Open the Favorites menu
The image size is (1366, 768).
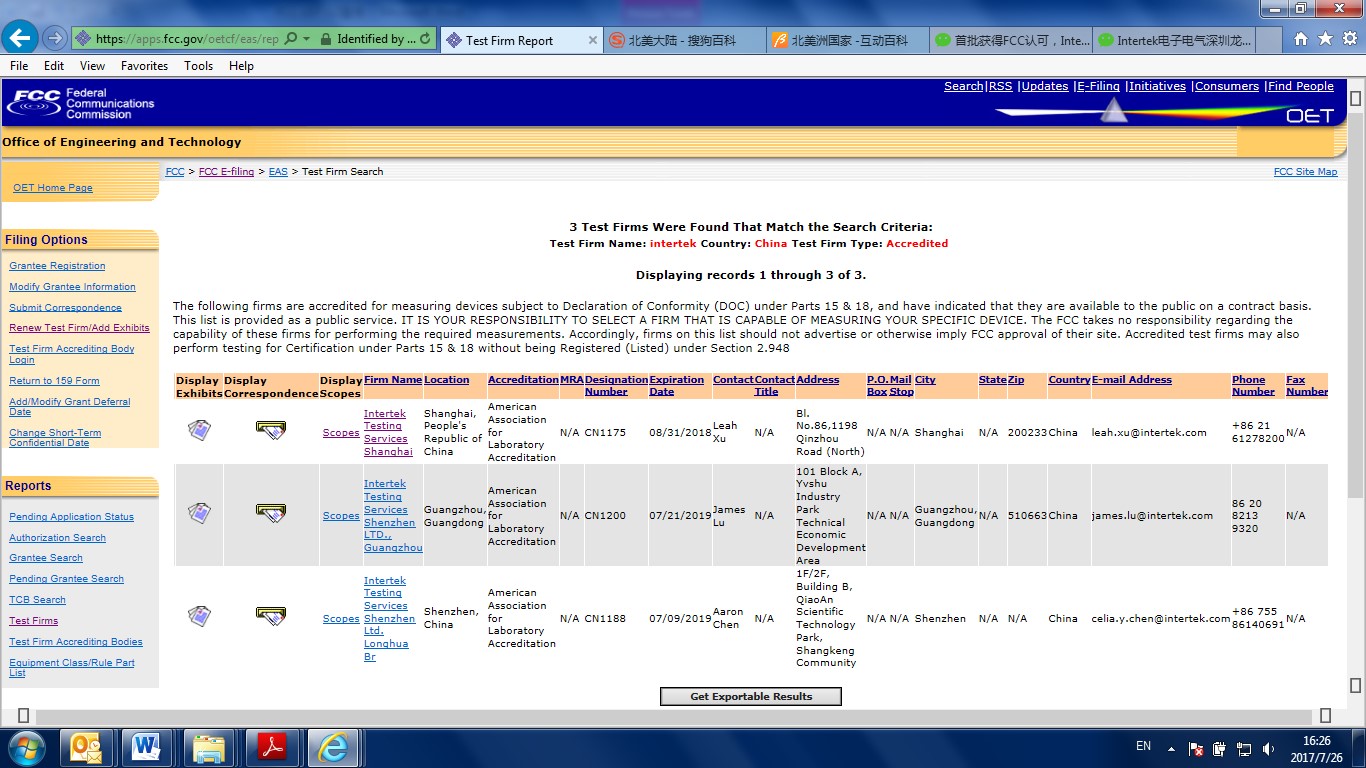pos(144,66)
